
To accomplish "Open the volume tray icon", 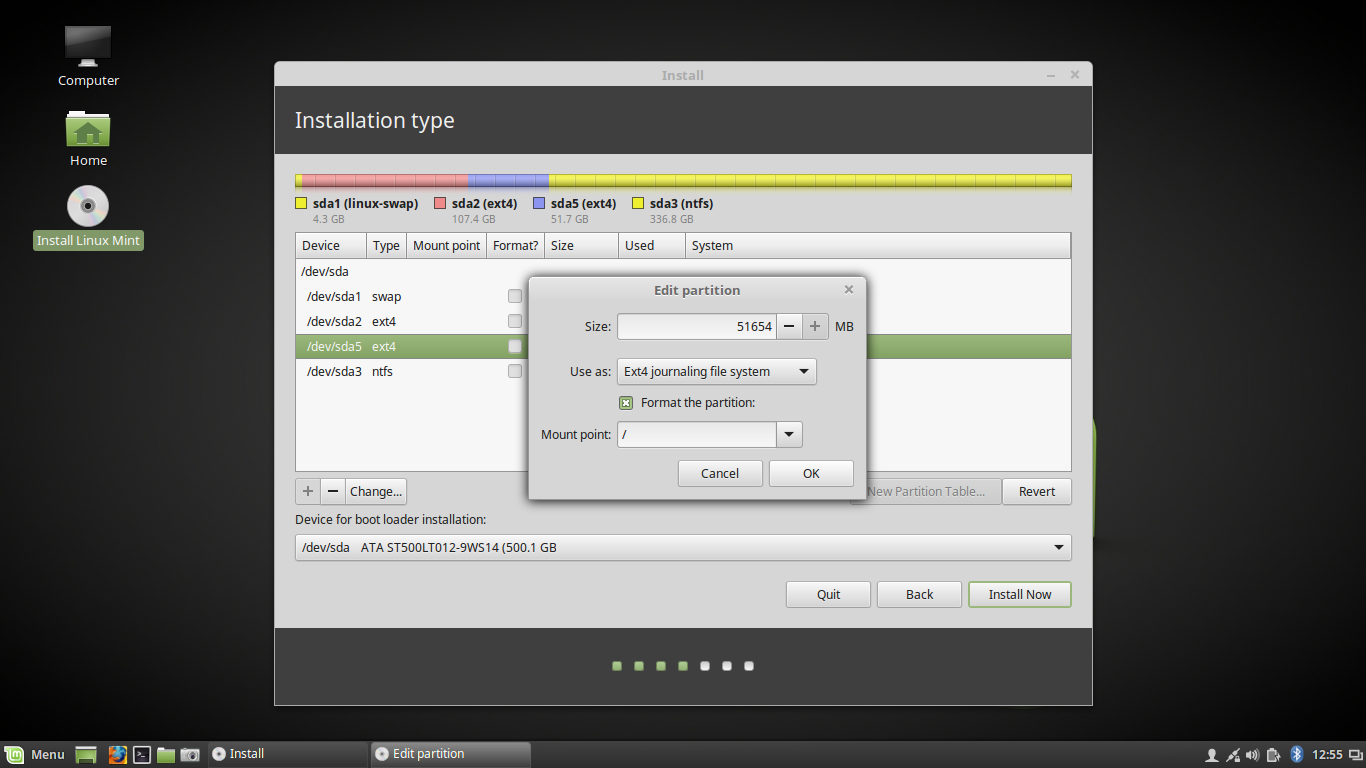I will point(1253,755).
